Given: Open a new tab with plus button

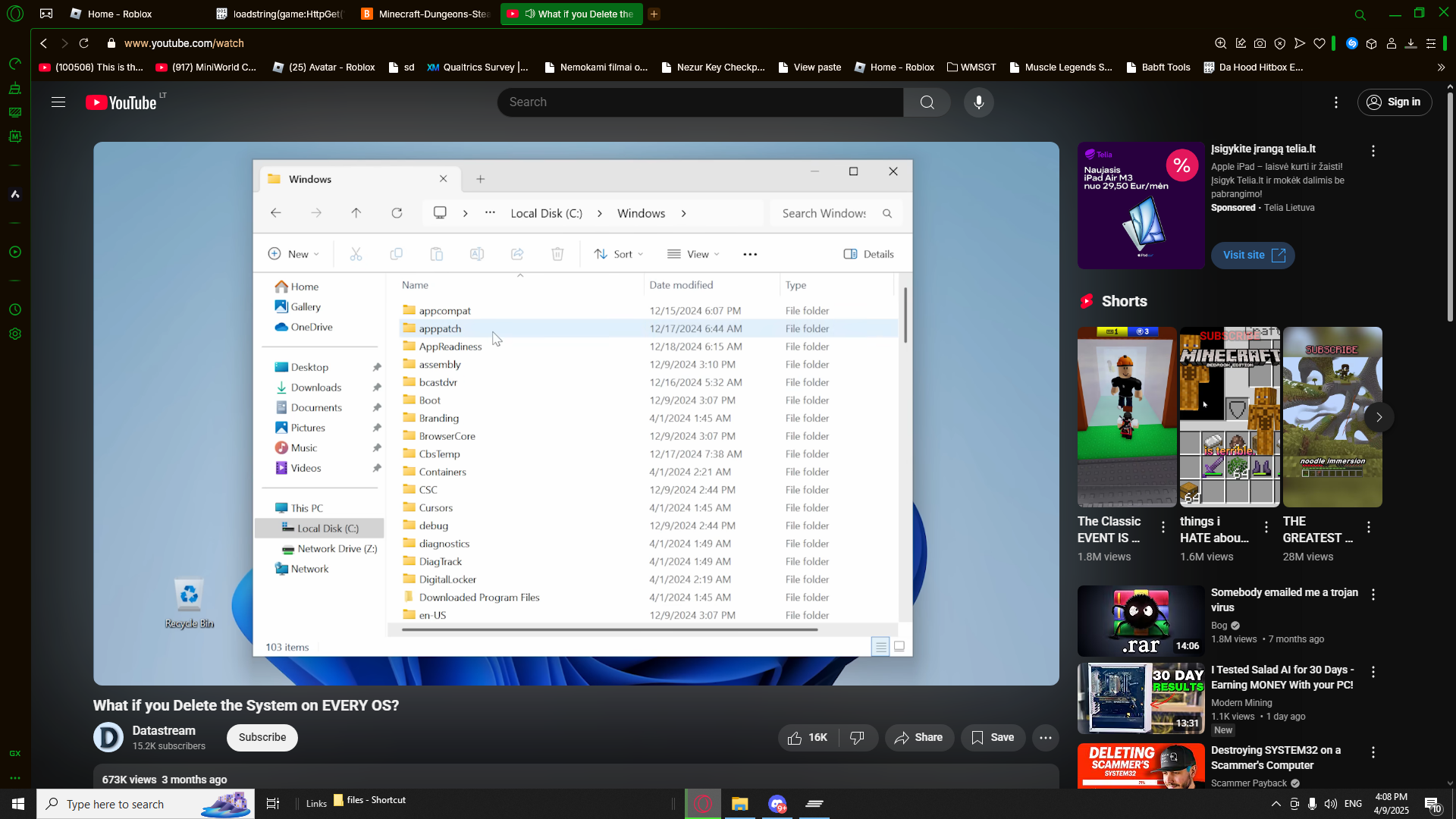Looking at the screenshot, I should click(x=654, y=14).
